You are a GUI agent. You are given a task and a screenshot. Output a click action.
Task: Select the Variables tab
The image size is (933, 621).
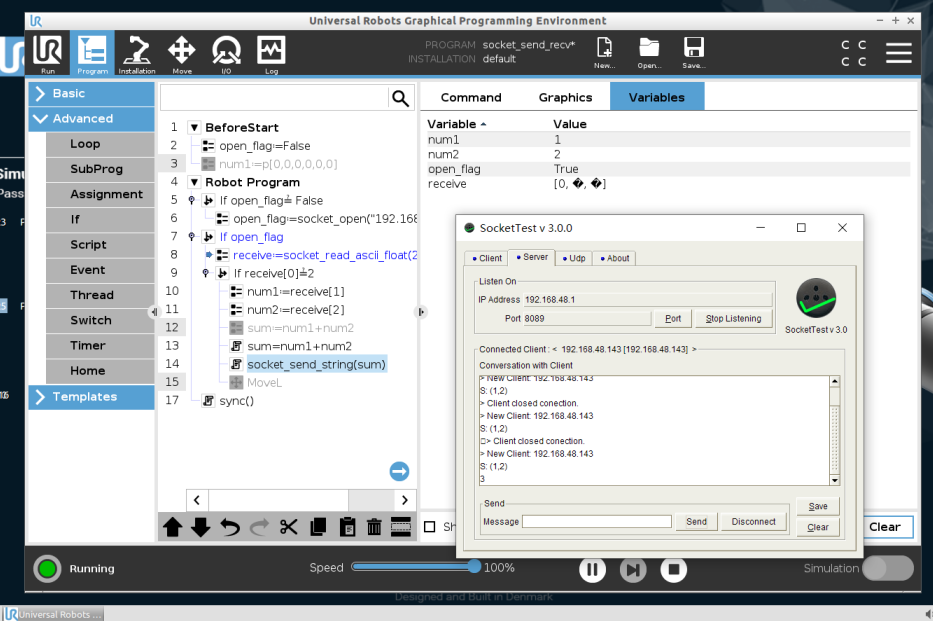tap(657, 97)
